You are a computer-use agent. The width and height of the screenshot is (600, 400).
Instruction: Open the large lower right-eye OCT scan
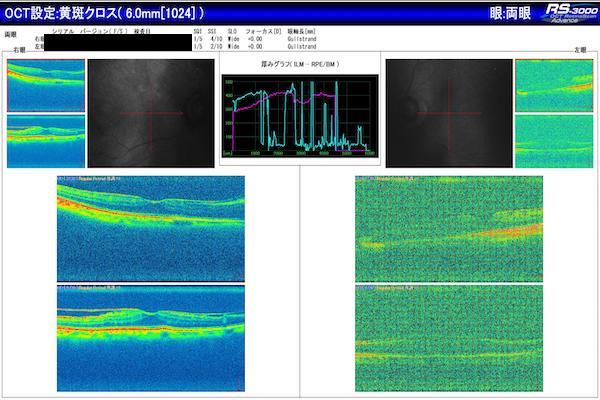[150, 338]
